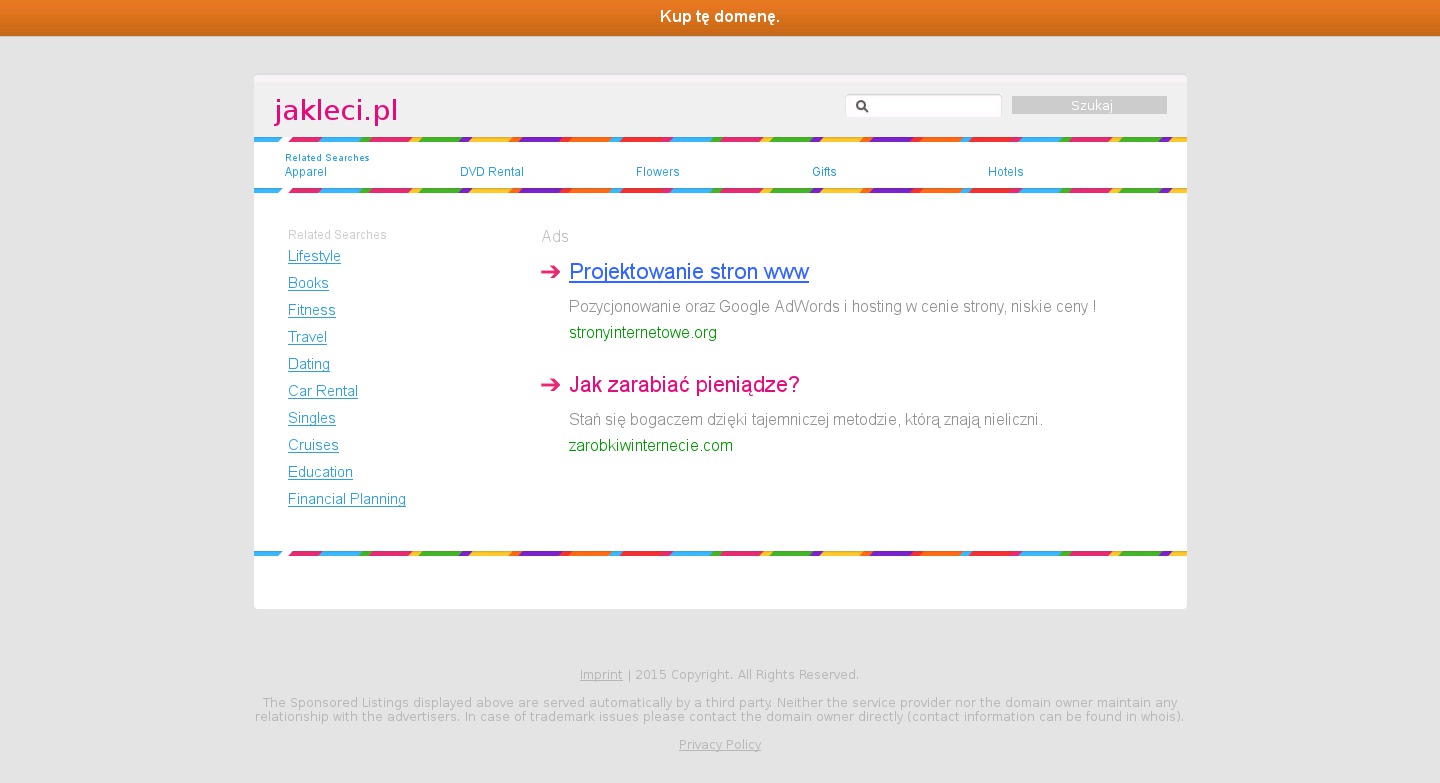Choose Financial Planning in sidebar
1440x783 pixels.
[x=346, y=499]
